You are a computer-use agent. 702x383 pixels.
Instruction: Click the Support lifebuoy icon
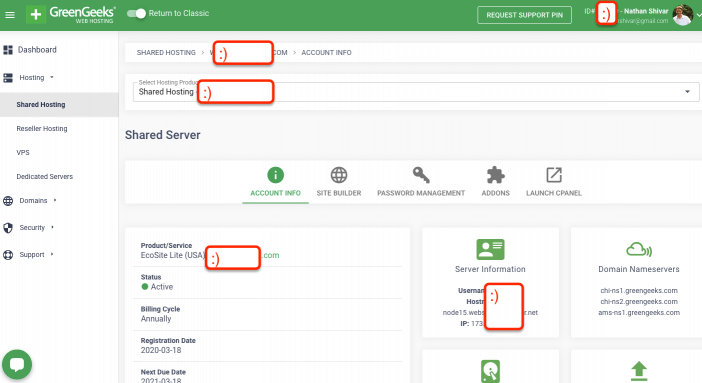8,255
